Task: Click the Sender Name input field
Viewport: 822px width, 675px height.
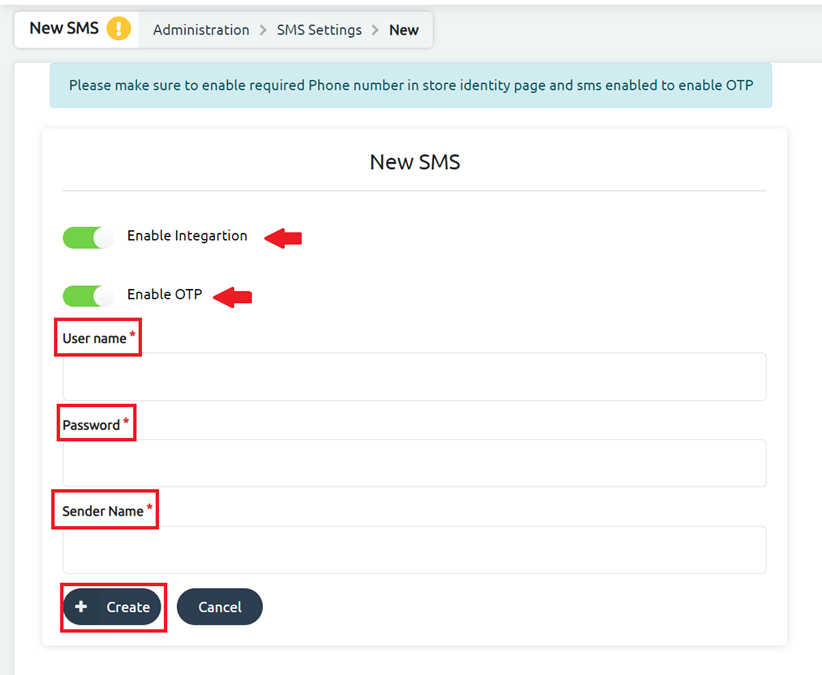Action: [x=415, y=550]
